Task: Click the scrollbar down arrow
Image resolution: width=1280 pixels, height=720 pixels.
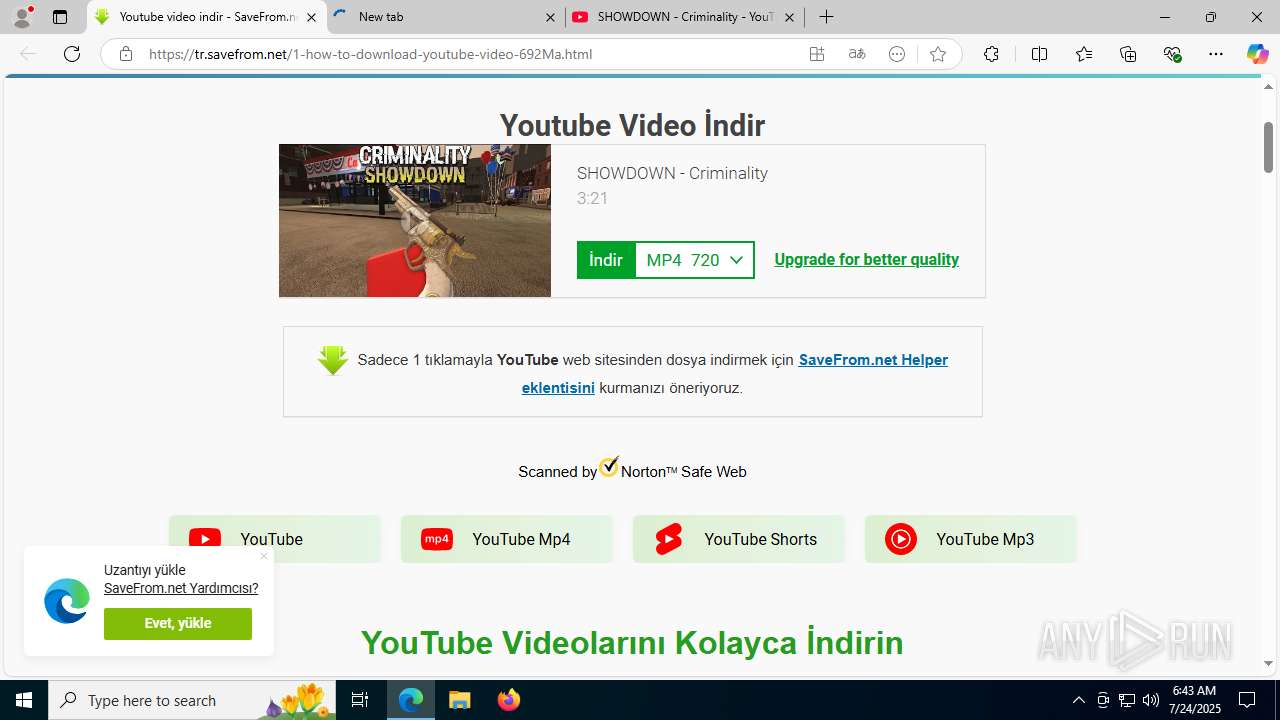Action: pos(1268,663)
